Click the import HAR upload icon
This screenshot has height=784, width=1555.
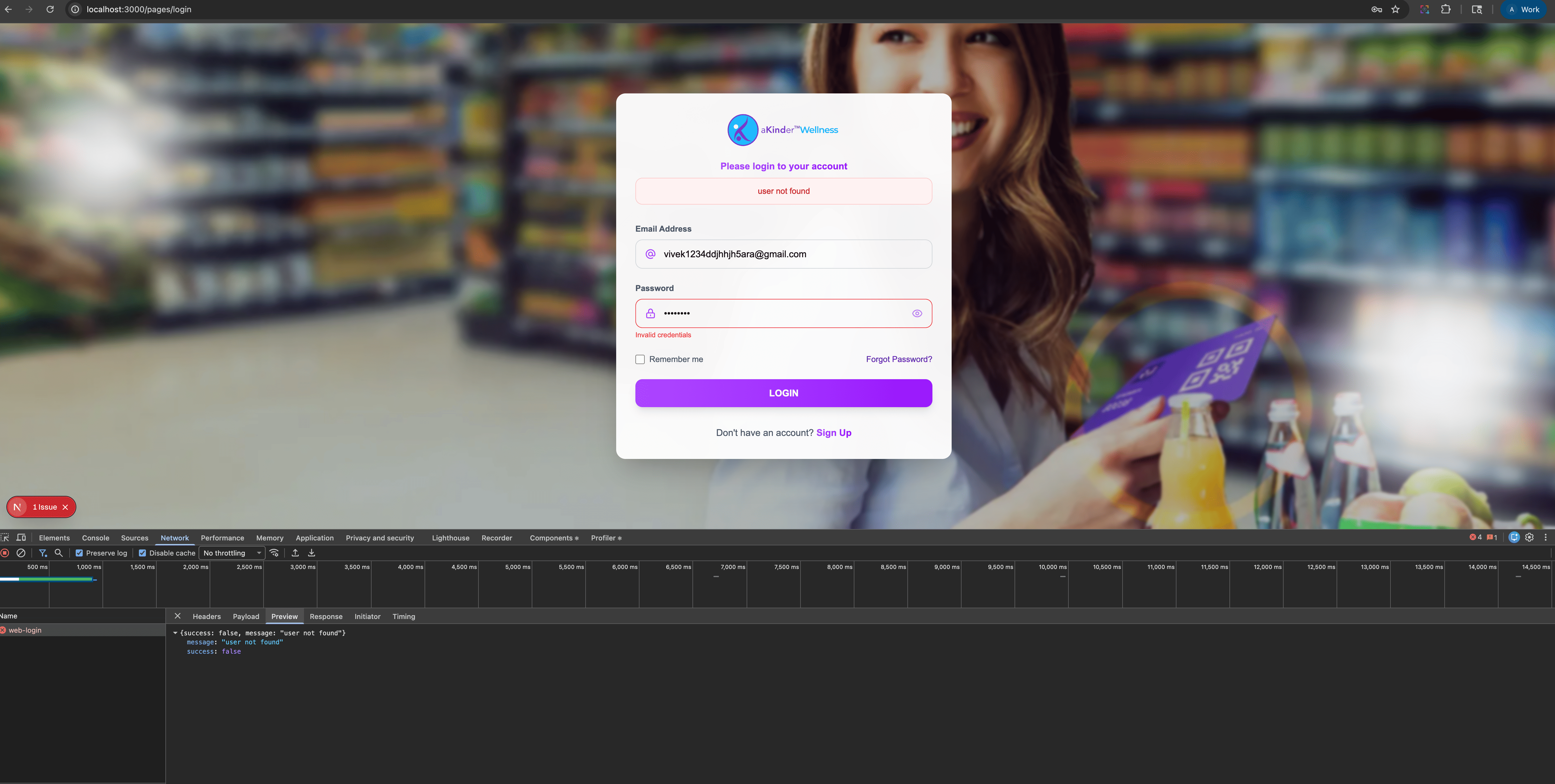point(295,553)
